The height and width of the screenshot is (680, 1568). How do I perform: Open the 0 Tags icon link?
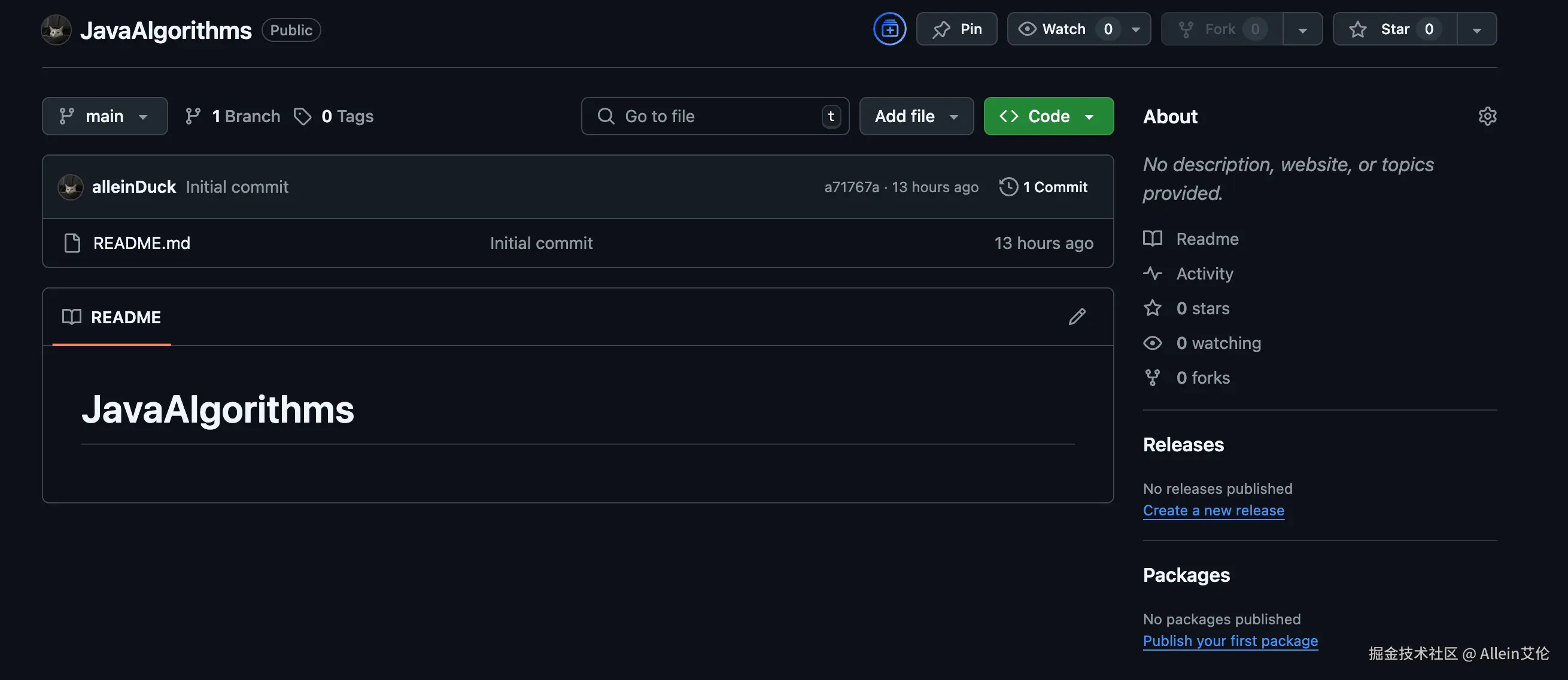(302, 116)
